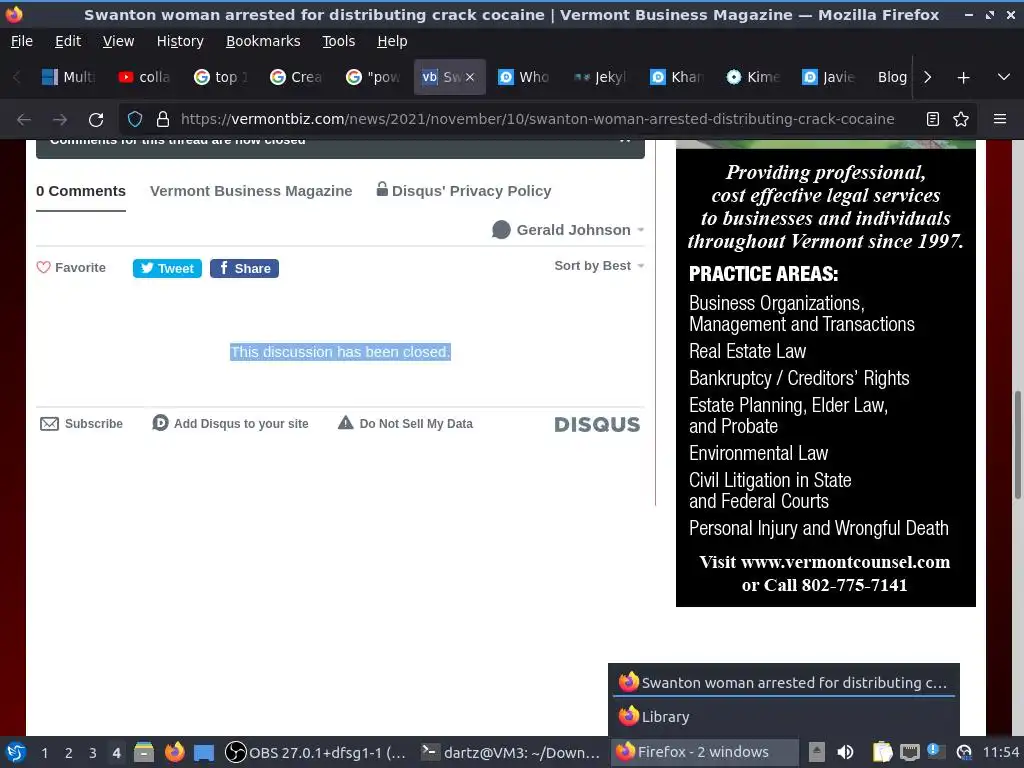This screenshot has width=1024, height=768.
Task: Launch Firefox from panel quicklaunch
Action: pos(174,752)
